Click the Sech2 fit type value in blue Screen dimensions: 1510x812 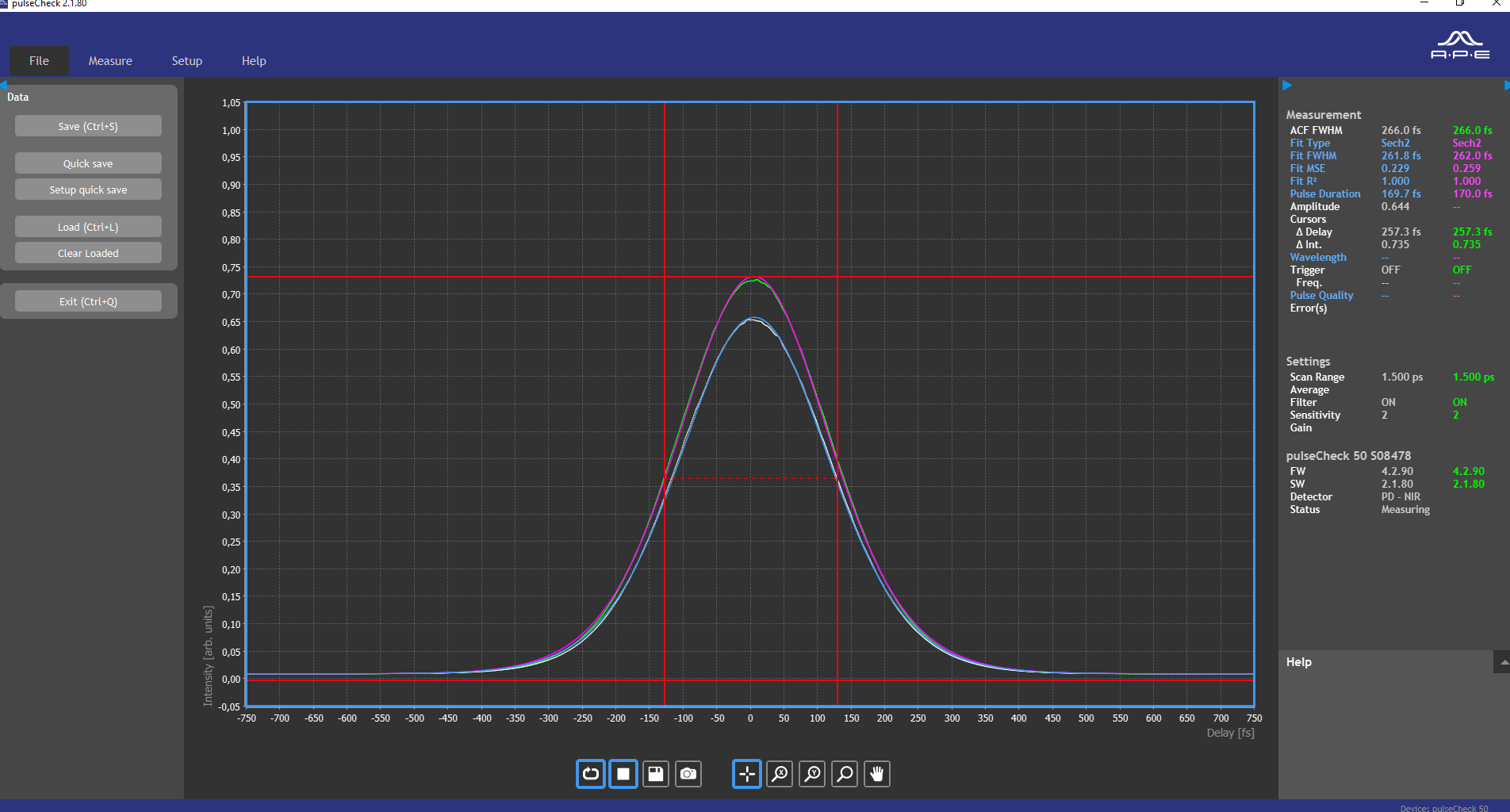(x=1395, y=143)
